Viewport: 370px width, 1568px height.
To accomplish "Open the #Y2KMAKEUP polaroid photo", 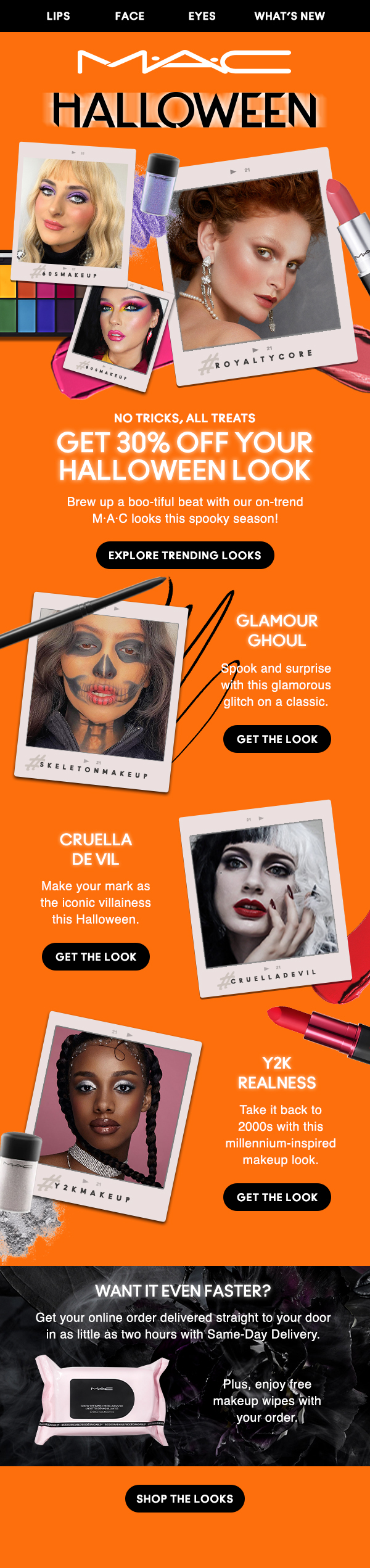I will pos(114,1115).
